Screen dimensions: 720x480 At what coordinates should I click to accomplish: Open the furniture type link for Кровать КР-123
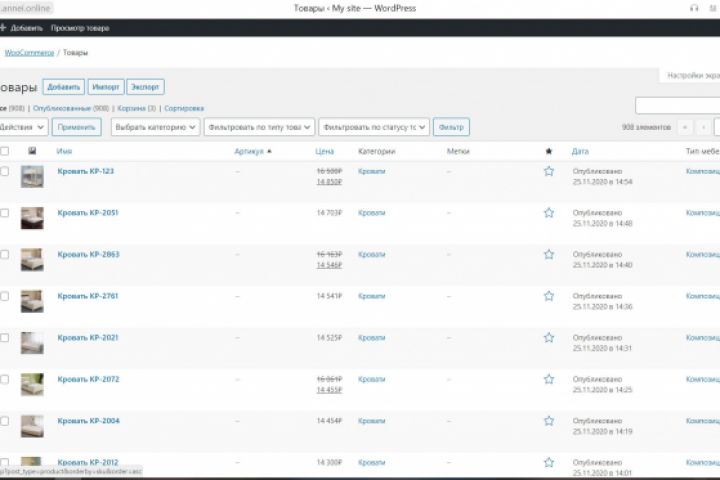[x=703, y=171]
